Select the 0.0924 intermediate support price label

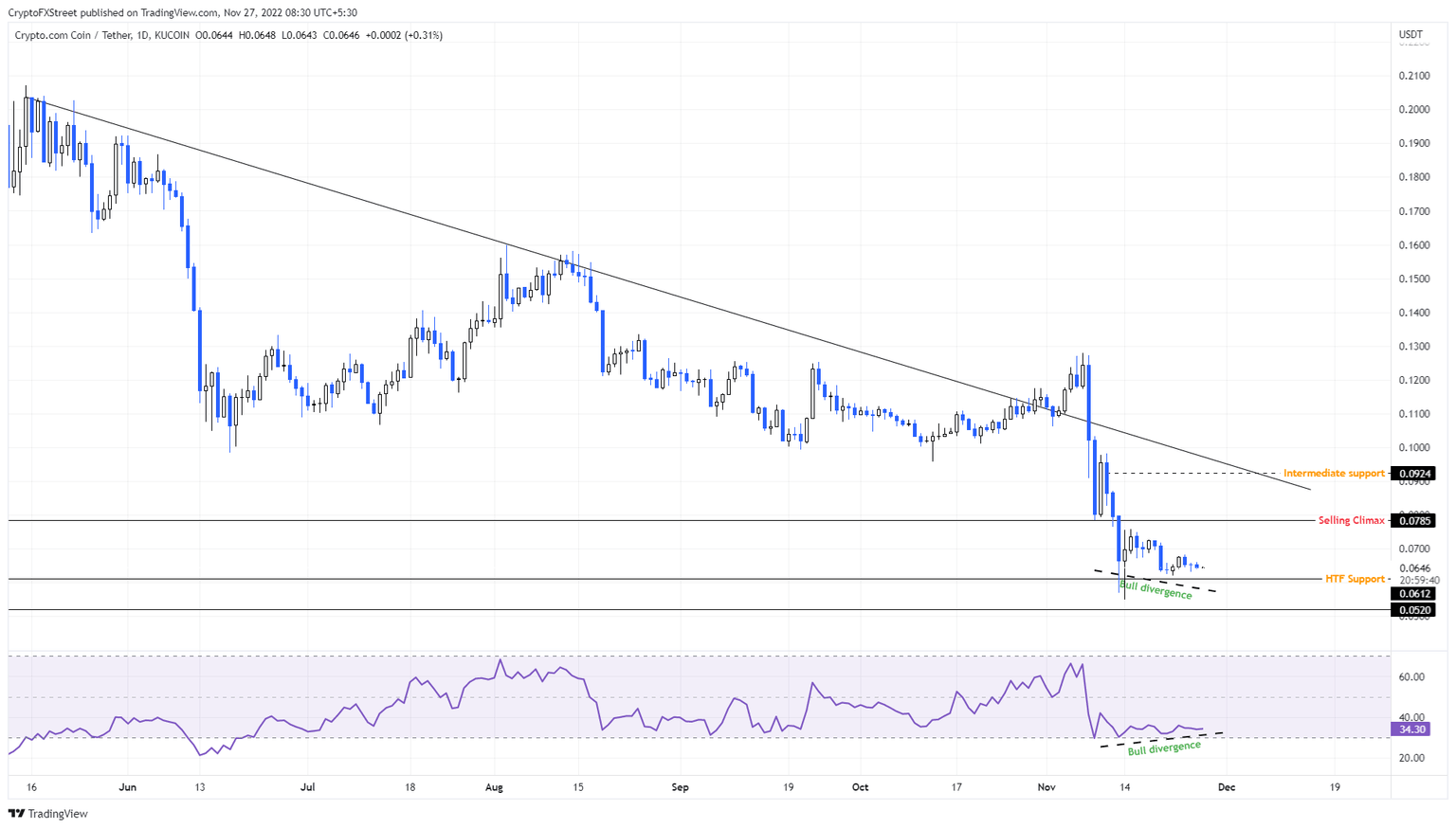(1411, 473)
